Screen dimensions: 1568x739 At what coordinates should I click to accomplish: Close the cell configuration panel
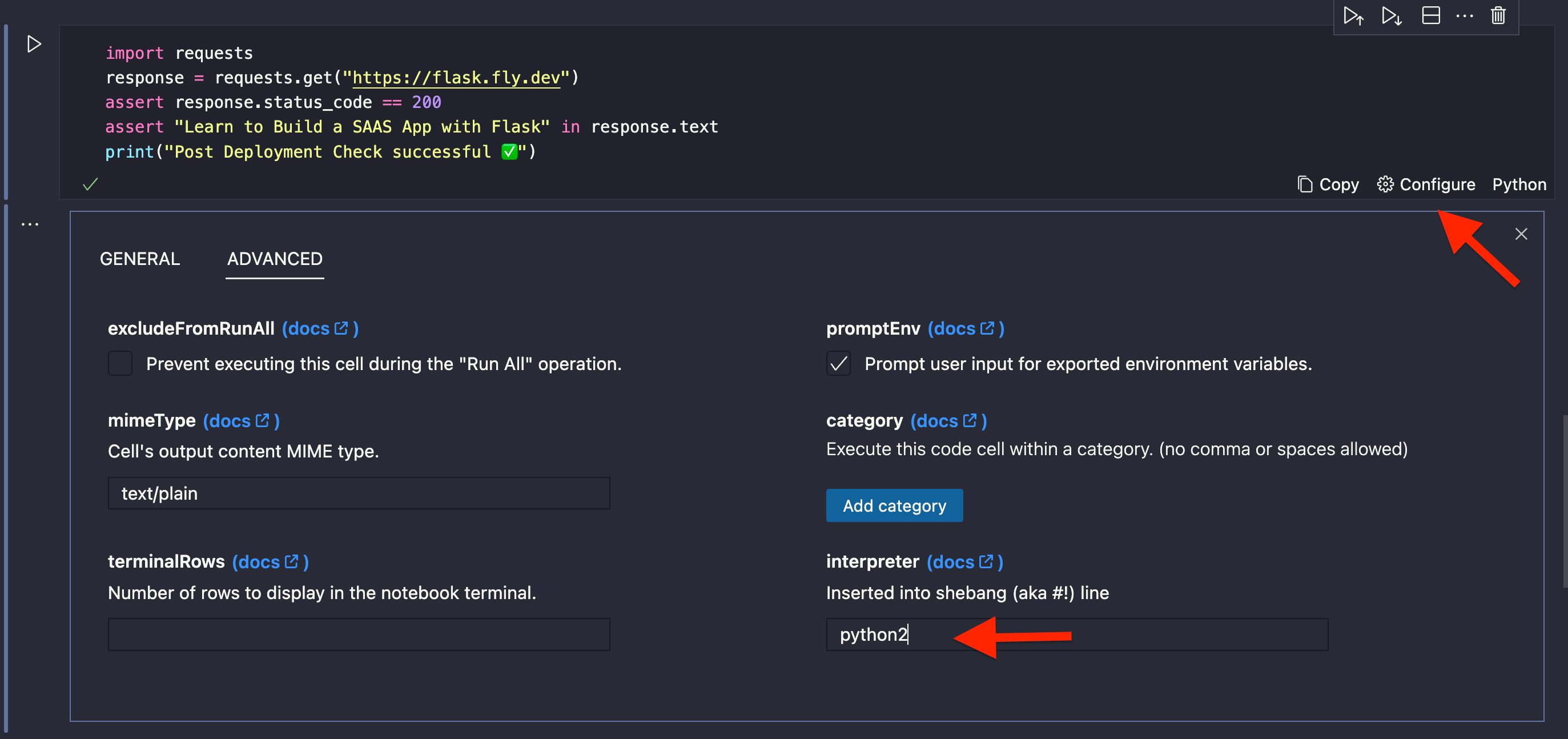pyautogui.click(x=1521, y=234)
